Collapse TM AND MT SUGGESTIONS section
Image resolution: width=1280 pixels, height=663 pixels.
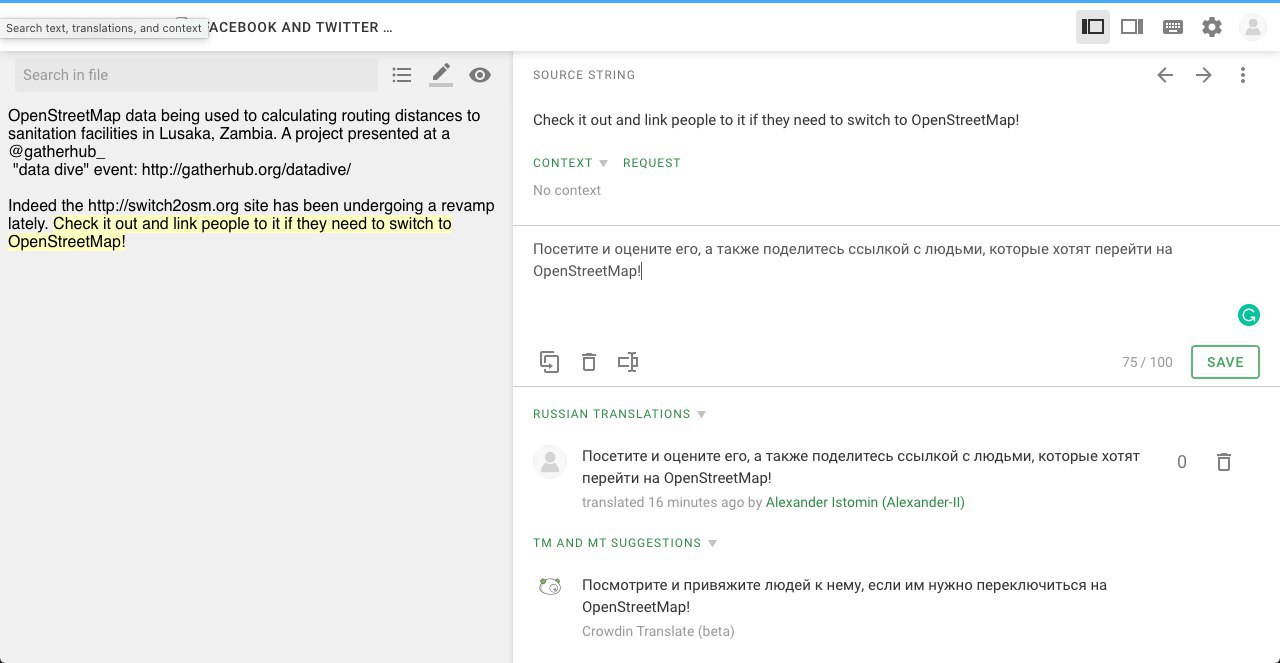(x=625, y=543)
